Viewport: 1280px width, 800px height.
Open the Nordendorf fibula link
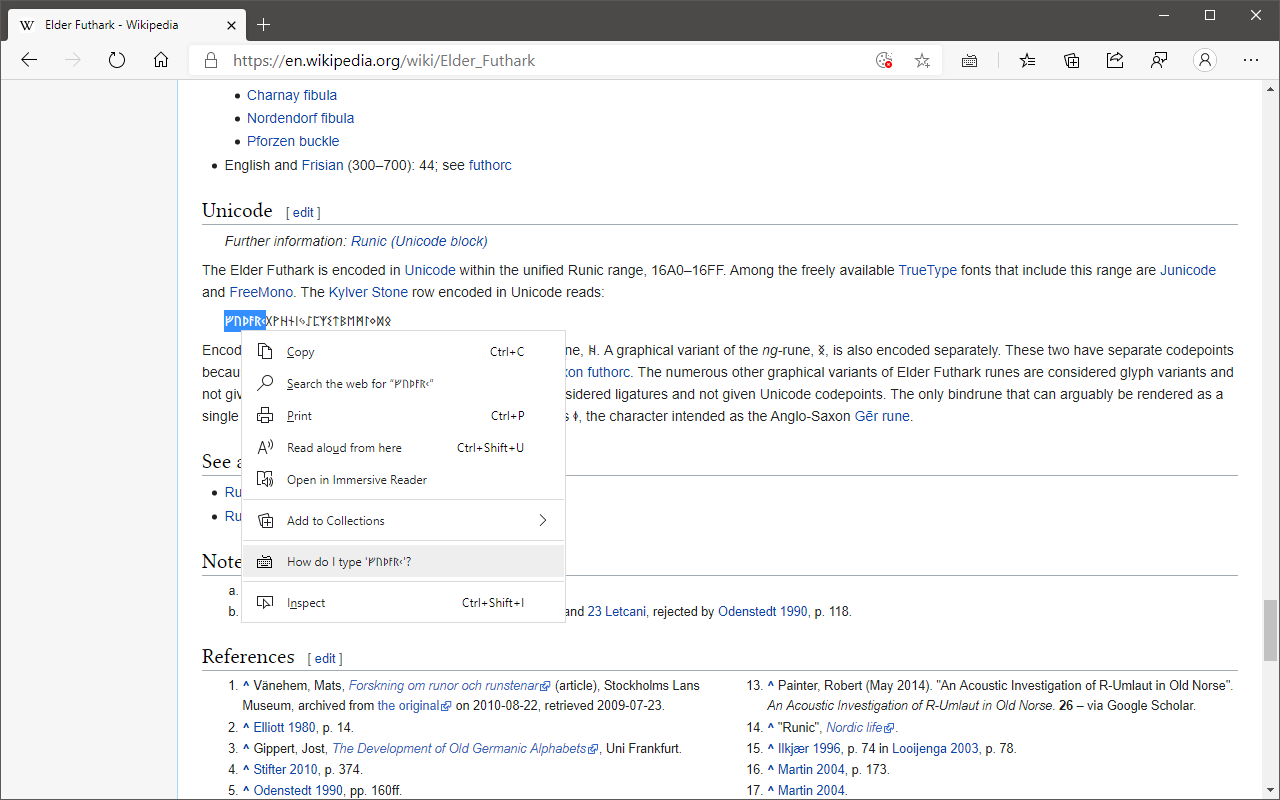tap(300, 118)
